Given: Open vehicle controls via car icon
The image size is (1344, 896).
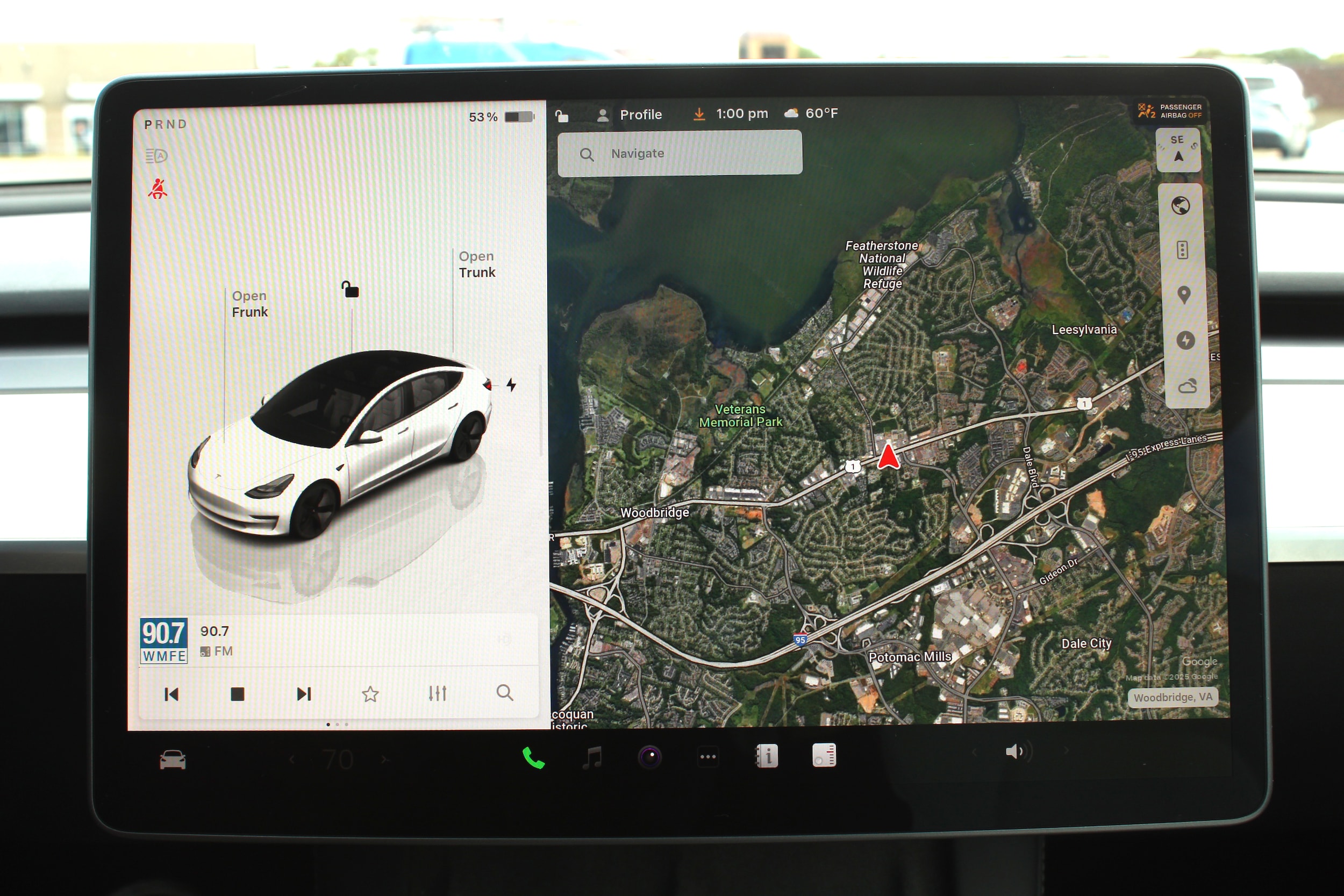Looking at the screenshot, I should tap(173, 760).
